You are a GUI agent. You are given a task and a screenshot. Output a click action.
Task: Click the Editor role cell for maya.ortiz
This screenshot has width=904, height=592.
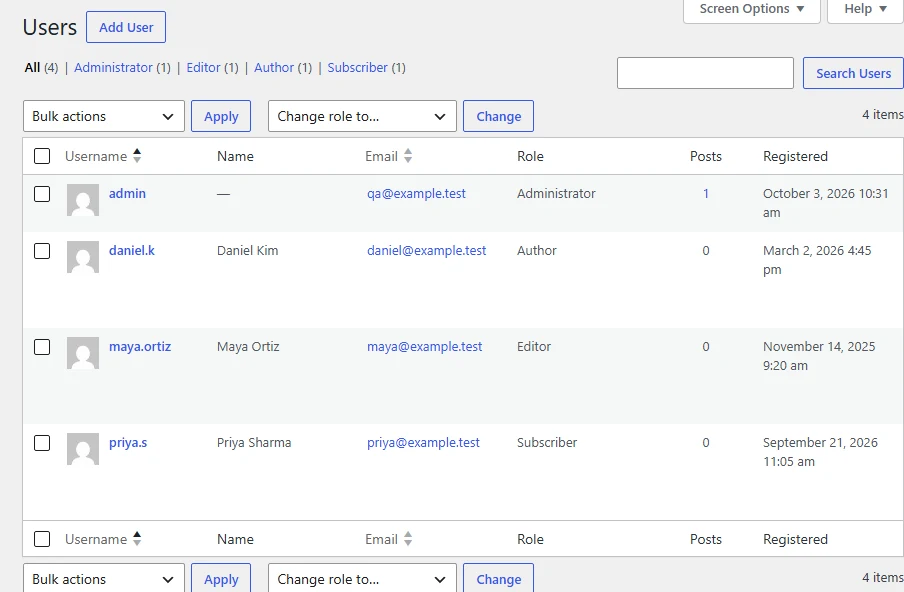(x=534, y=346)
